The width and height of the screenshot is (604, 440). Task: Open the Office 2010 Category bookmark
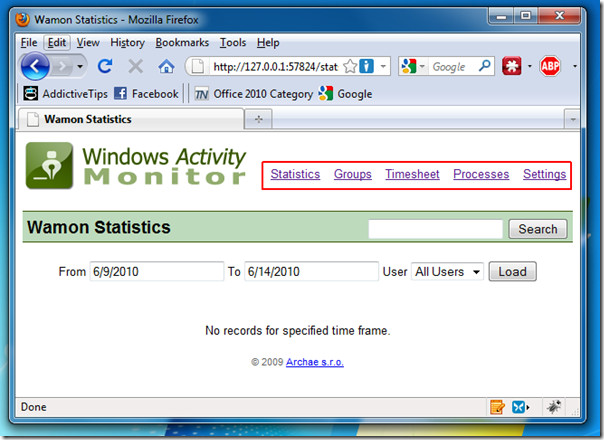tap(253, 94)
